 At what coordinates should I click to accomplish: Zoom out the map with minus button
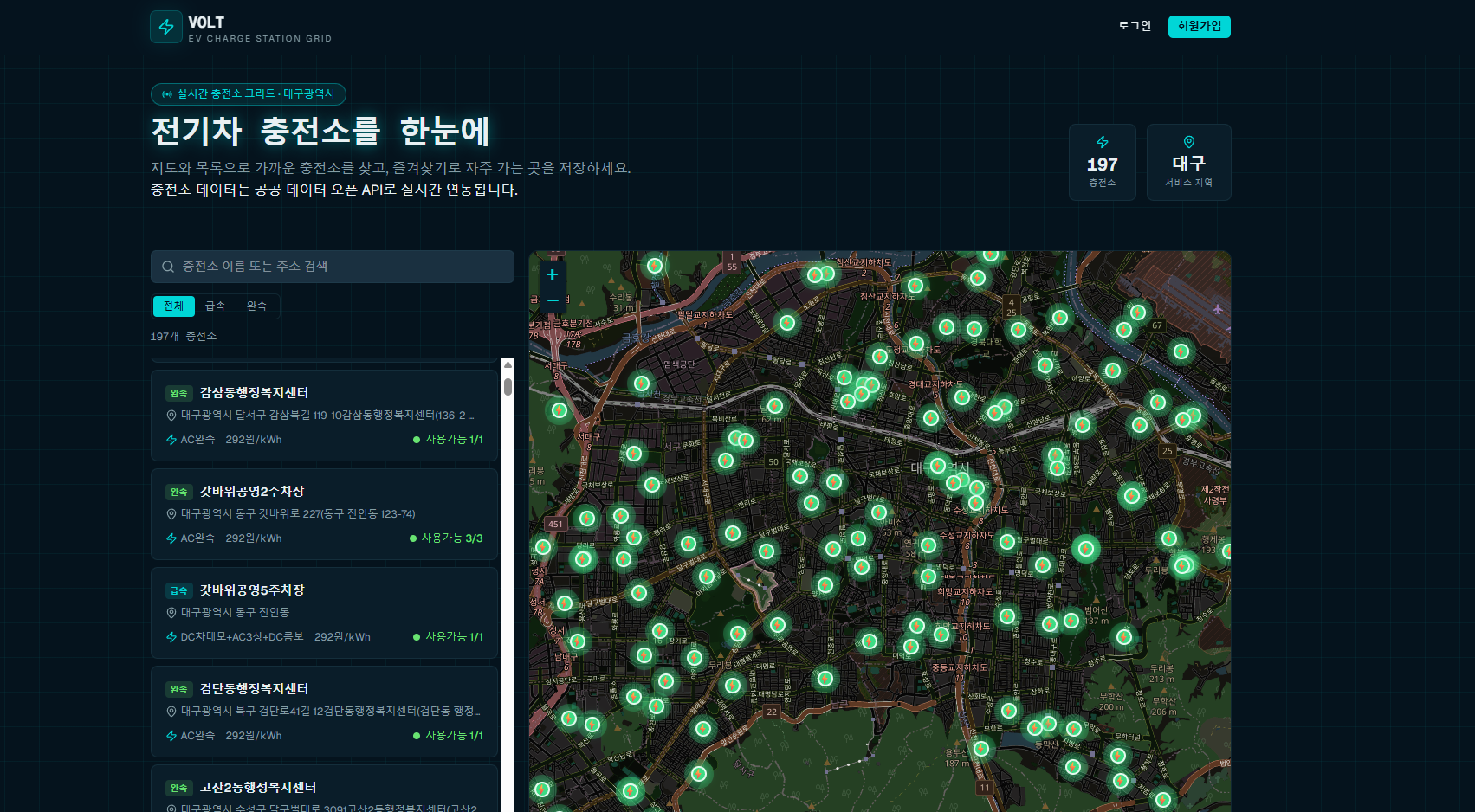[552, 300]
